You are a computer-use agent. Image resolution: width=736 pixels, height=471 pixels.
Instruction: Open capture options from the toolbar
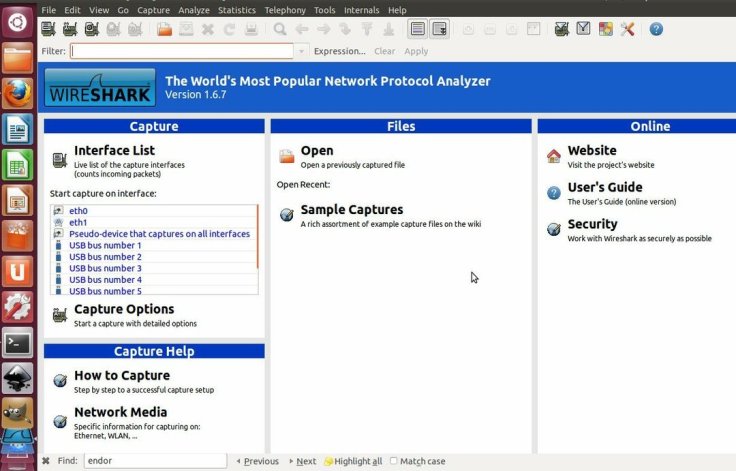coord(70,29)
